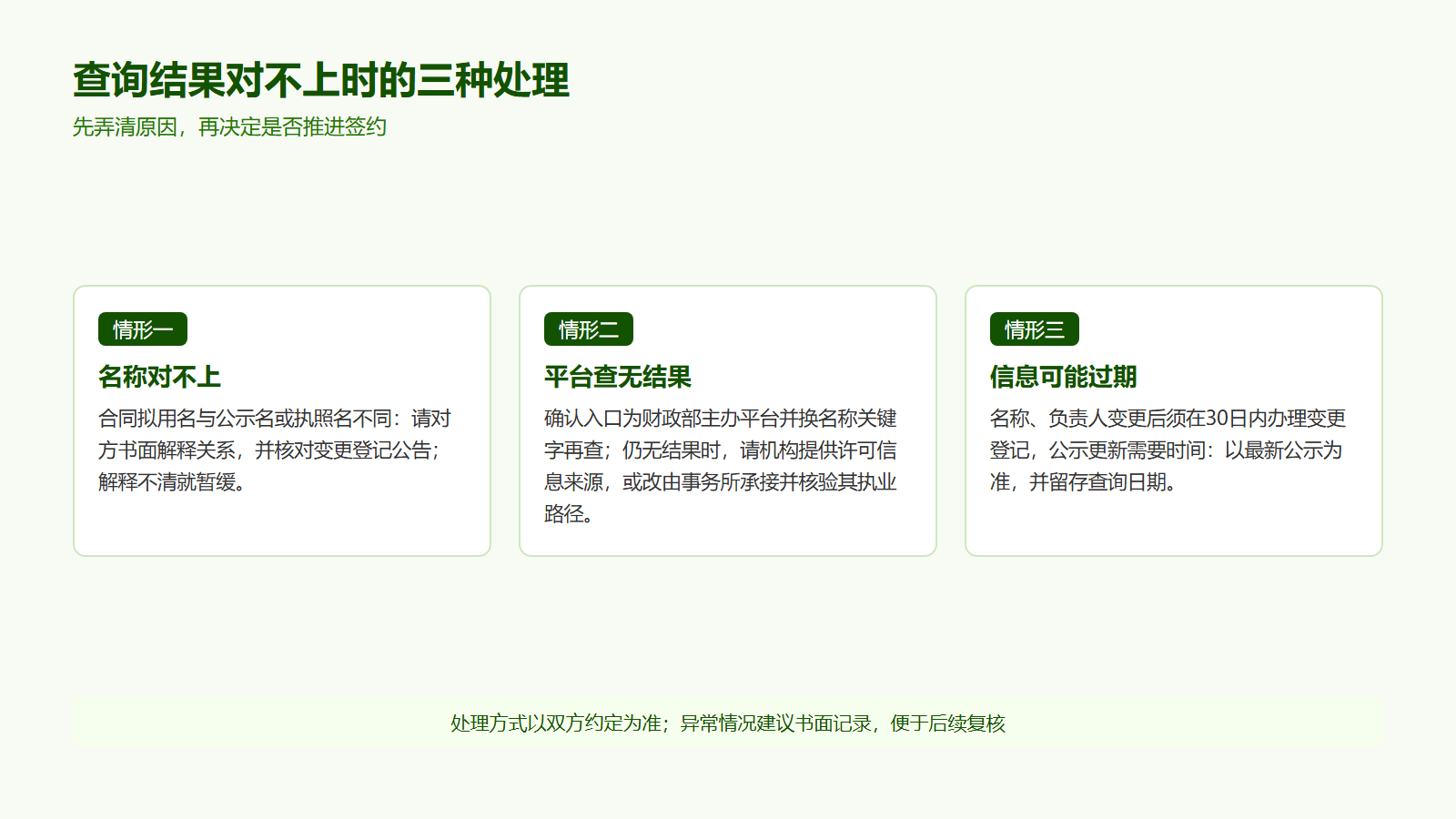Image resolution: width=1456 pixels, height=819 pixels.
Task: Select the subtitle 先弄清原因，再决定是否推进签约
Action: [x=229, y=127]
